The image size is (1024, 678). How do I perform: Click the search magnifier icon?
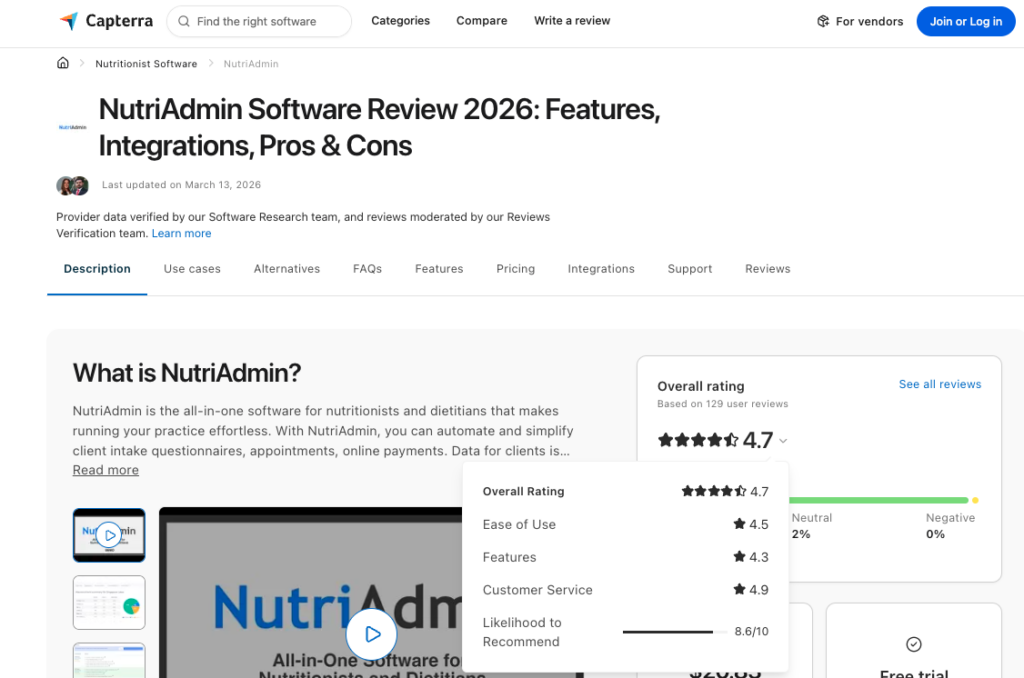click(184, 22)
